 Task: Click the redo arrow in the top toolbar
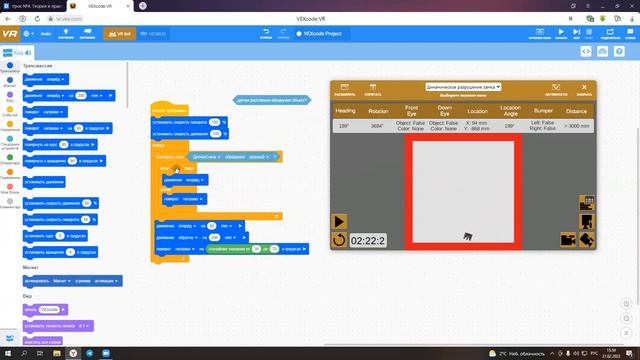(283, 33)
